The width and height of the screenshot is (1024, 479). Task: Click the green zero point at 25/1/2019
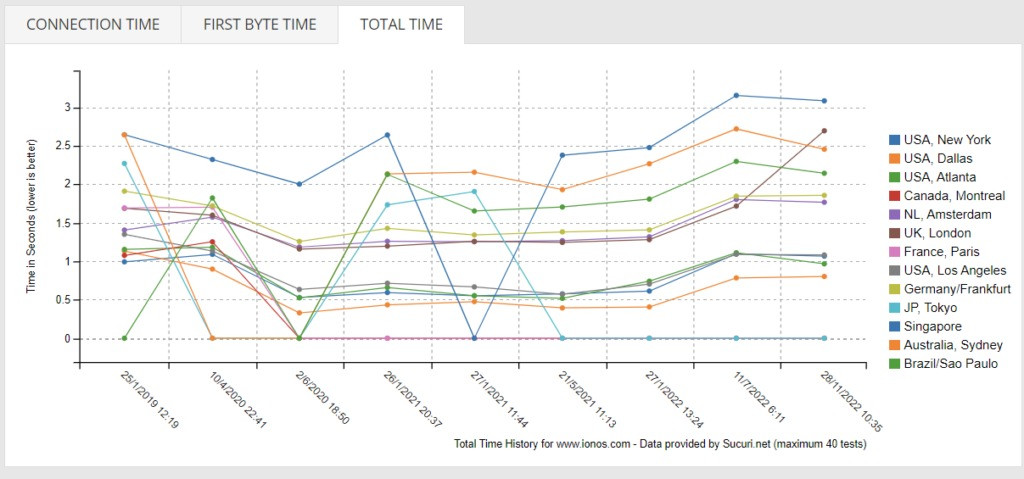(124, 339)
